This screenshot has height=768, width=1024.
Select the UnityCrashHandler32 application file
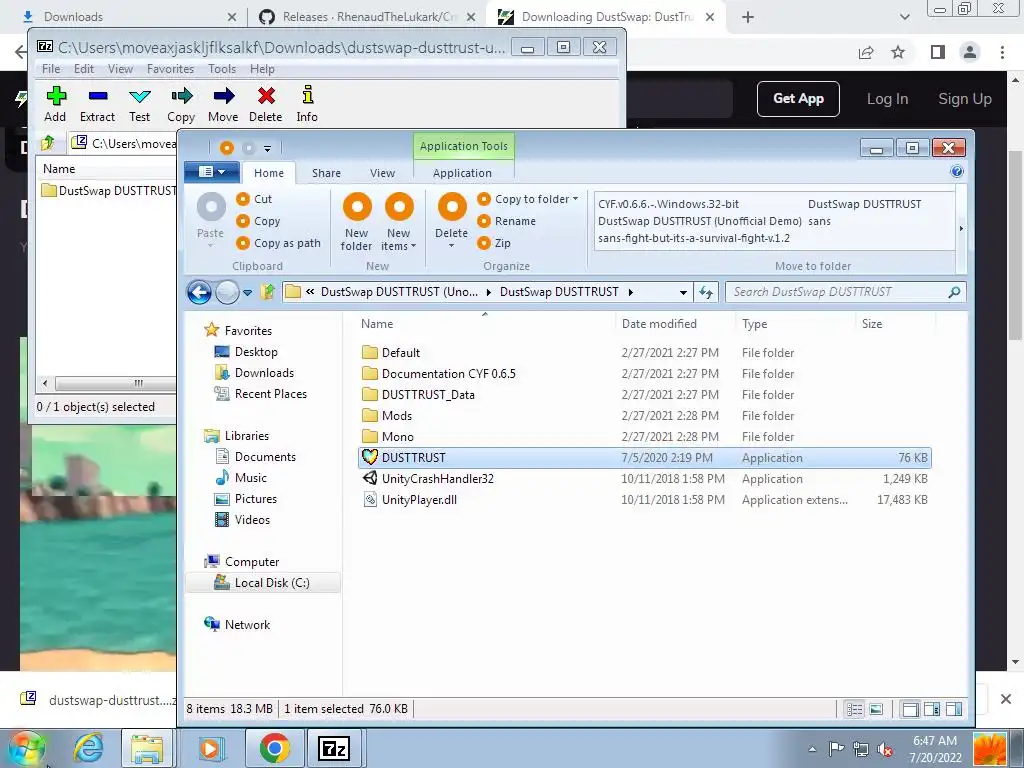pos(645,479)
